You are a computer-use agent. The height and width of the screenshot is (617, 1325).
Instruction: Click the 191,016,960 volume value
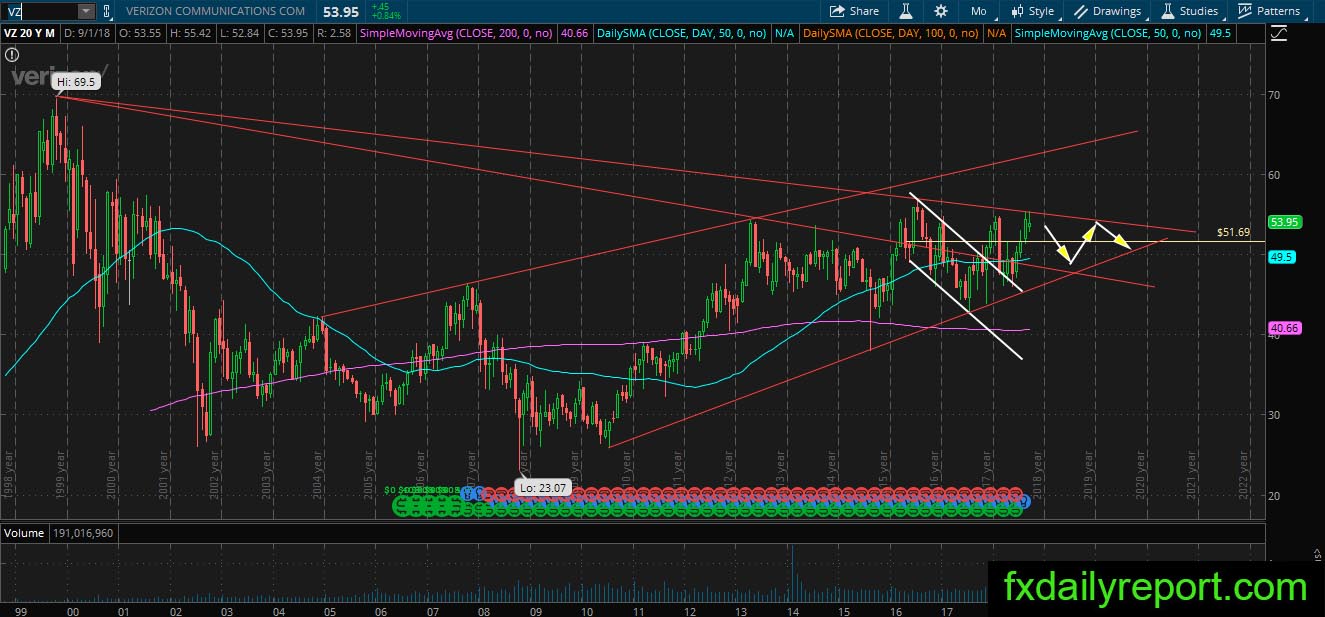click(x=82, y=533)
